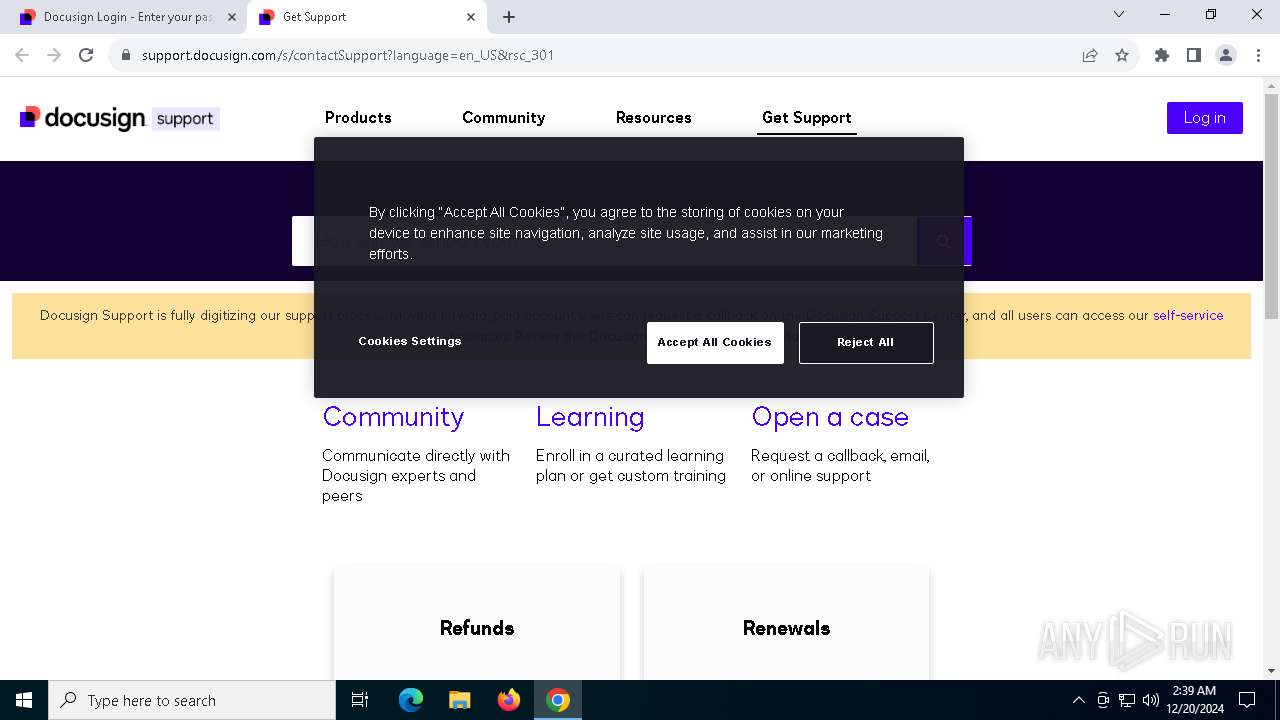Go forward using the browser forward arrow
The image size is (1280, 720).
click(54, 55)
